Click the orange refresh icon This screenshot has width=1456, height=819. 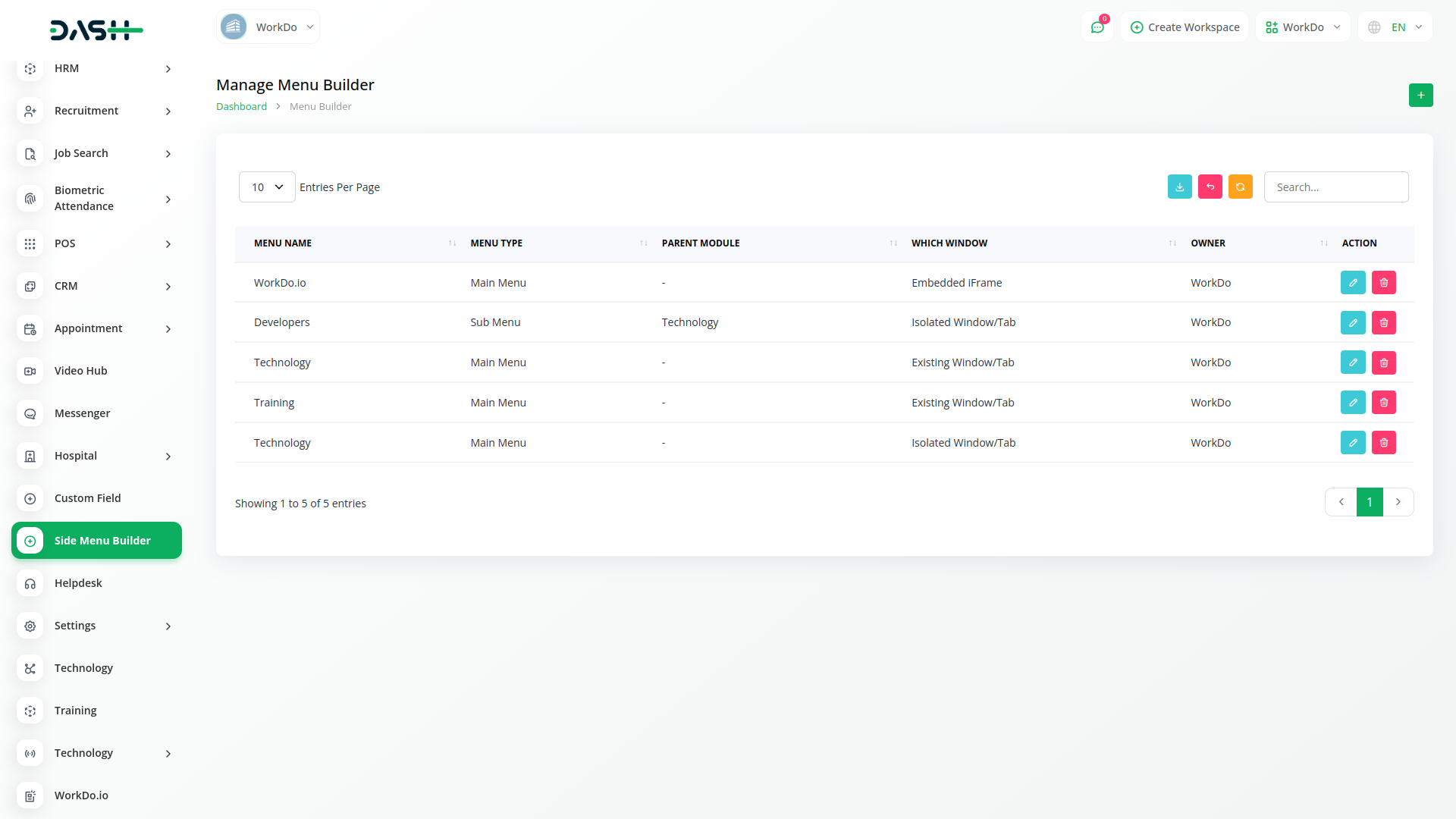pos(1240,187)
